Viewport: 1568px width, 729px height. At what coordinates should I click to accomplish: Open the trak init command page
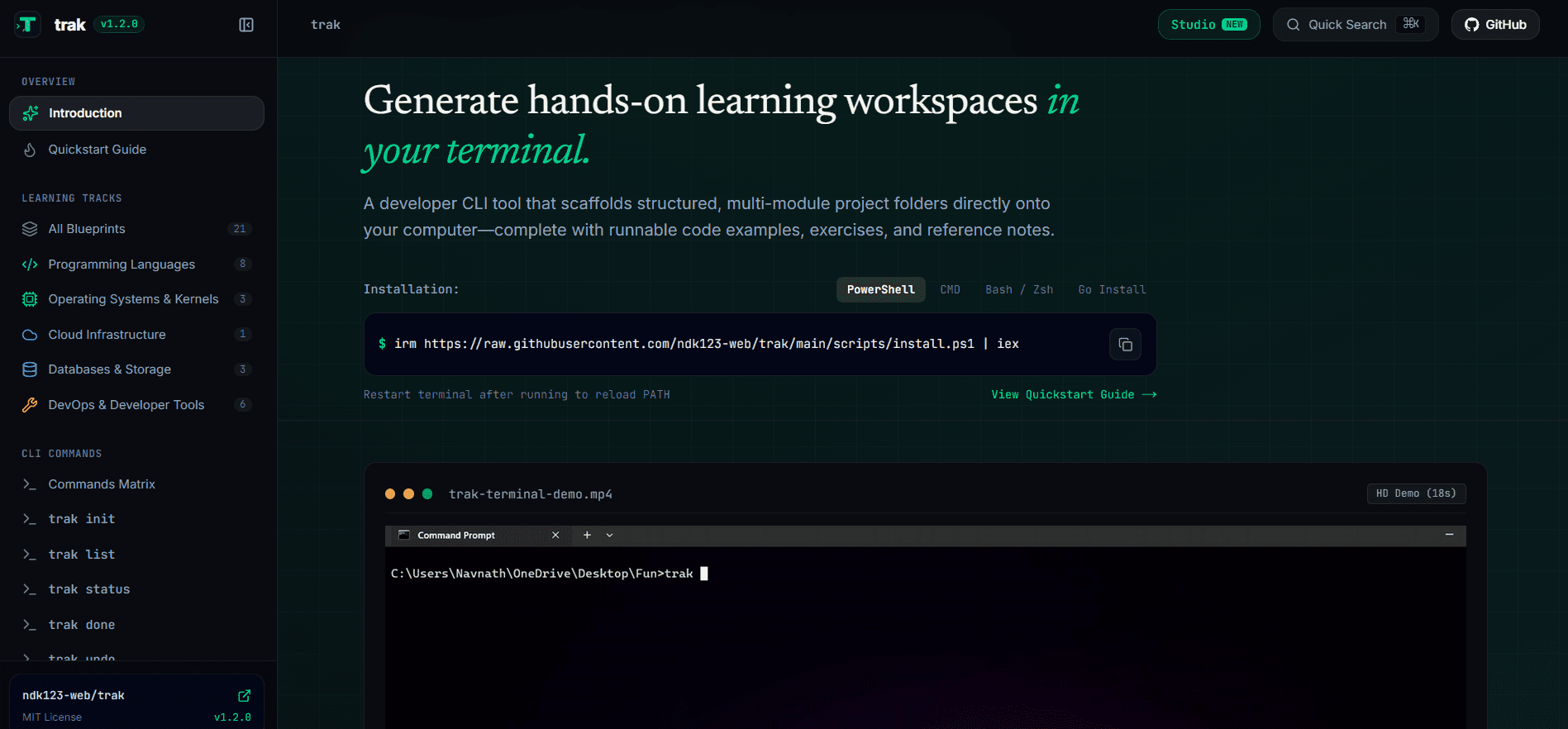(x=136, y=519)
